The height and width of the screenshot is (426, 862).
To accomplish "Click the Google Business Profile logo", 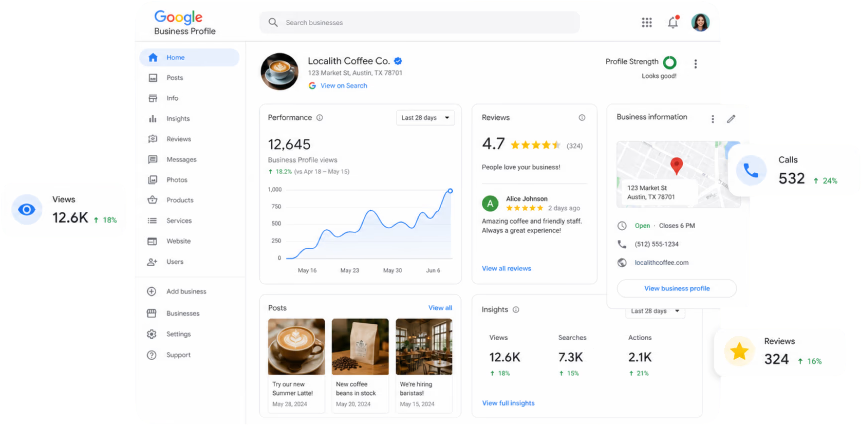I will pyautogui.click(x=185, y=23).
